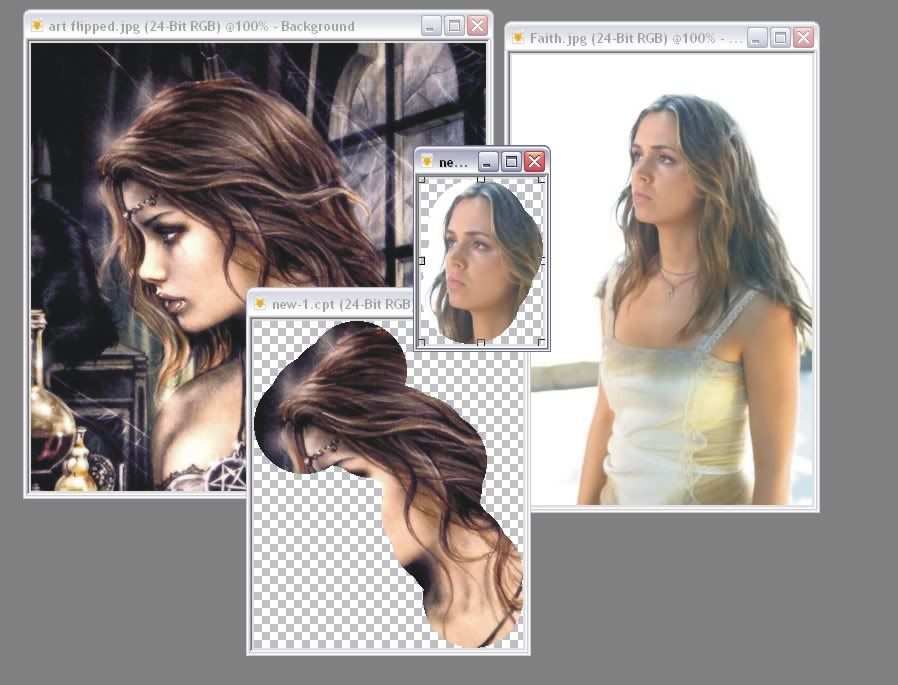Minimize the art flipped.jpg window
The image size is (898, 685).
[x=431, y=26]
